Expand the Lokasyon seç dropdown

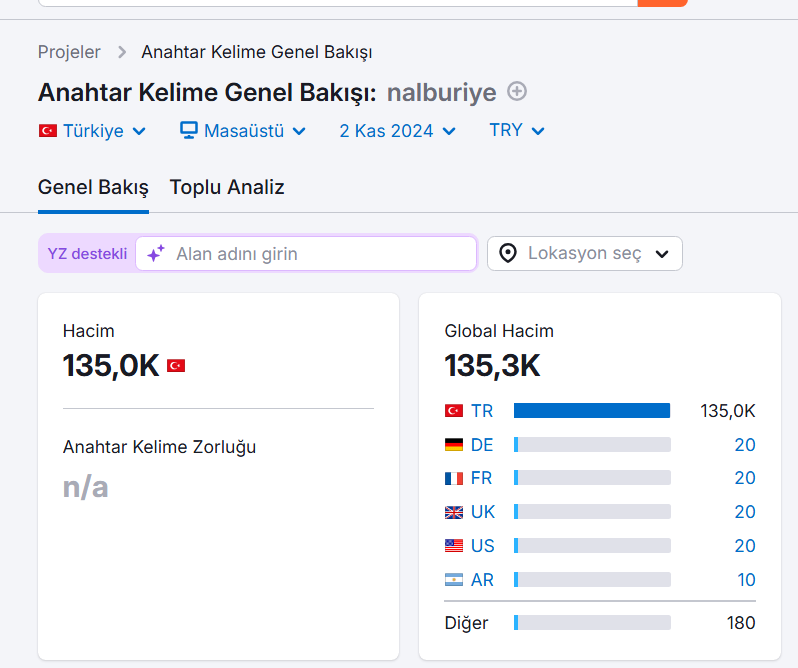(x=585, y=253)
